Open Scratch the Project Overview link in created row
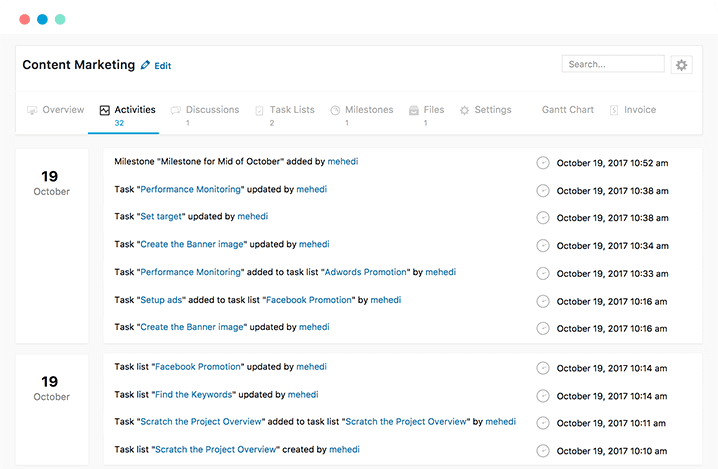 (216, 449)
